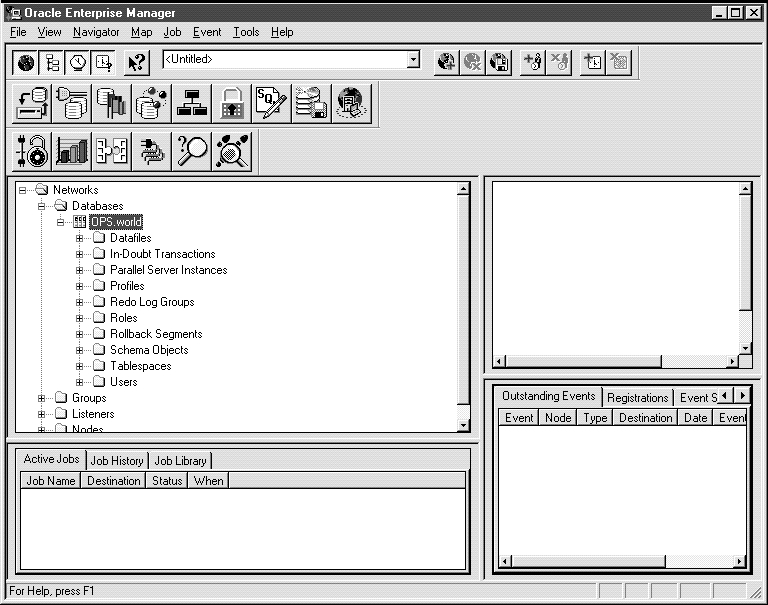Viewport: 768px width, 605px height.
Task: Activate the context help pointer icon
Action: click(x=137, y=63)
